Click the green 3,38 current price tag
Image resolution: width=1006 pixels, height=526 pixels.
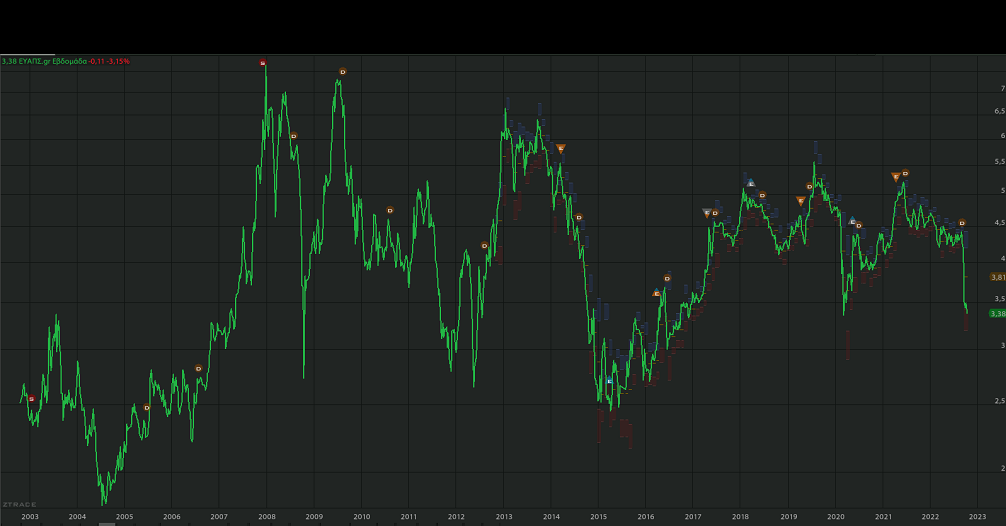click(998, 314)
